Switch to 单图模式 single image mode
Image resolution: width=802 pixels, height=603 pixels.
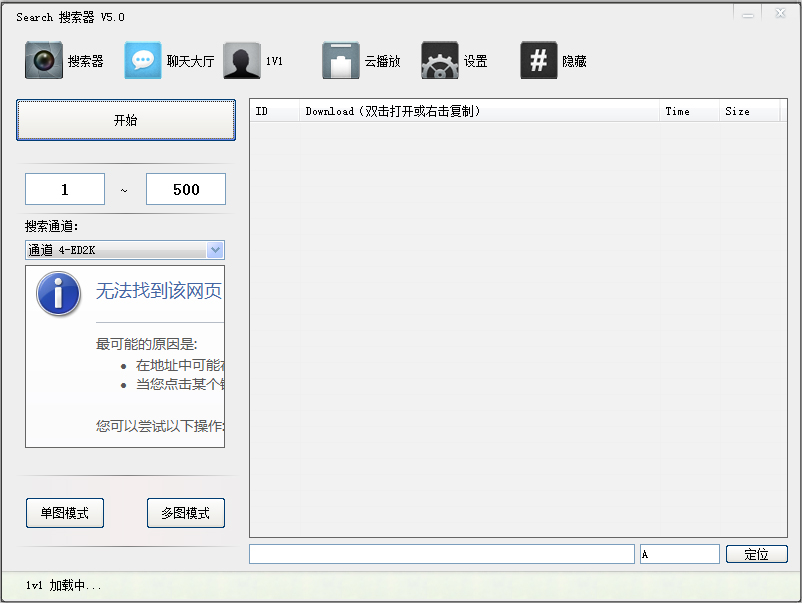pyautogui.click(x=65, y=513)
